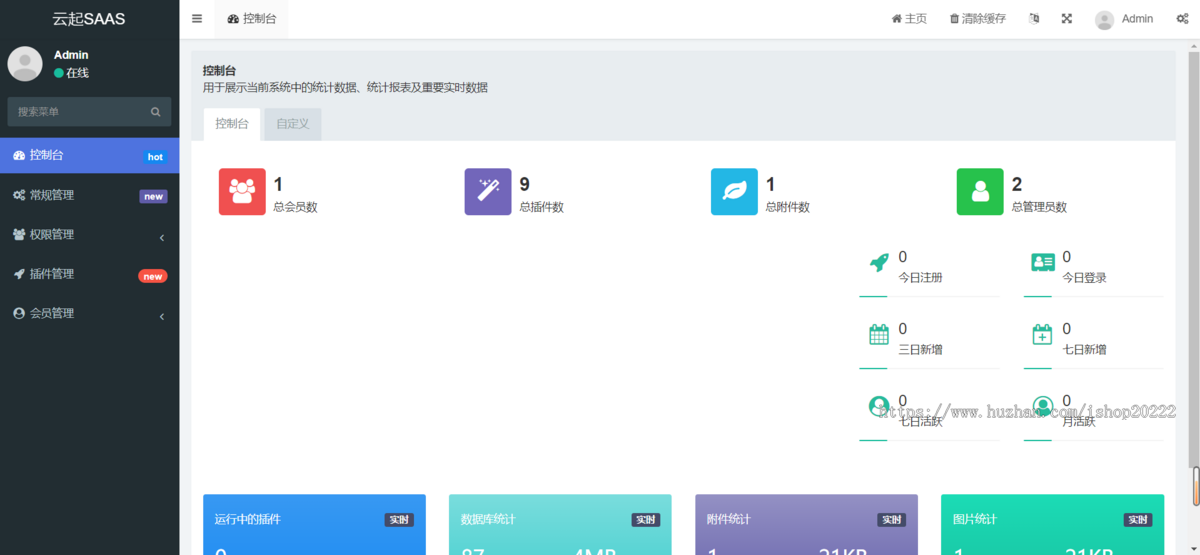
Task: Open the 控制台 tab in top bar
Action: pos(252,19)
